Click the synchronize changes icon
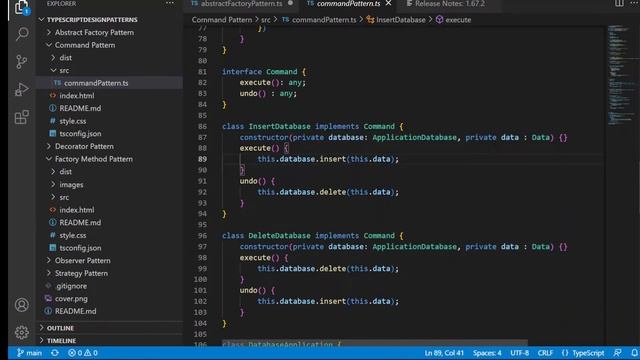 (55, 353)
